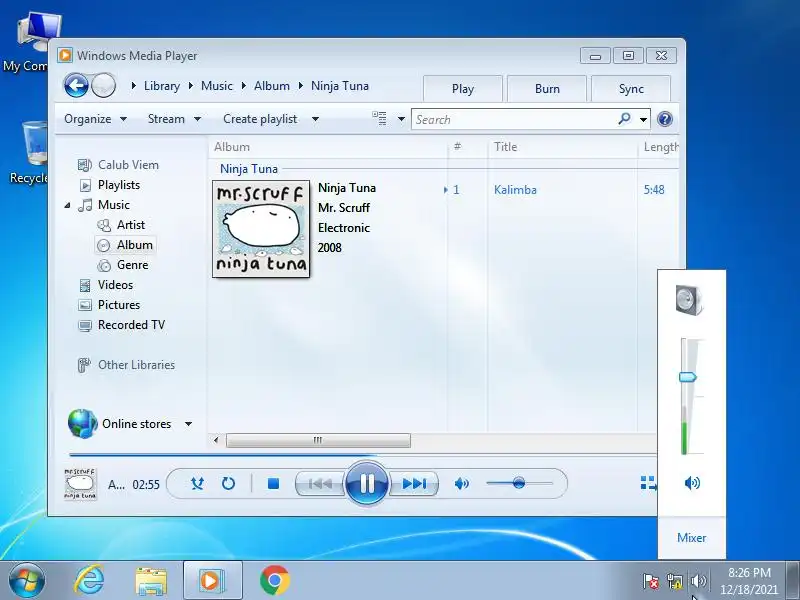
Task: Skip to the next track
Action: [x=414, y=483]
